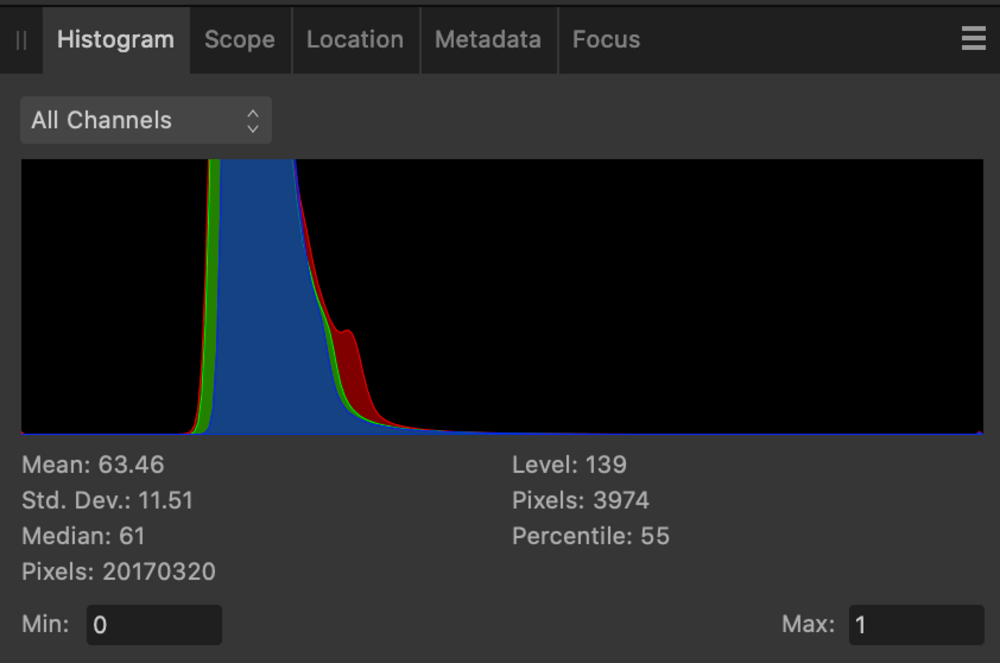Image resolution: width=1000 pixels, height=663 pixels.
Task: Focus the Max input field
Action: tap(916, 625)
